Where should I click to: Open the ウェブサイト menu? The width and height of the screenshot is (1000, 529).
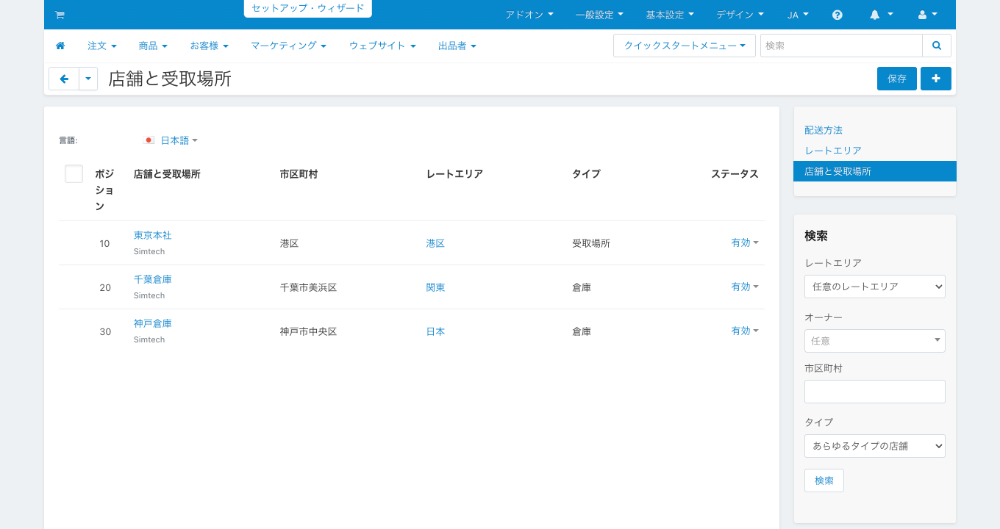[x=382, y=45]
